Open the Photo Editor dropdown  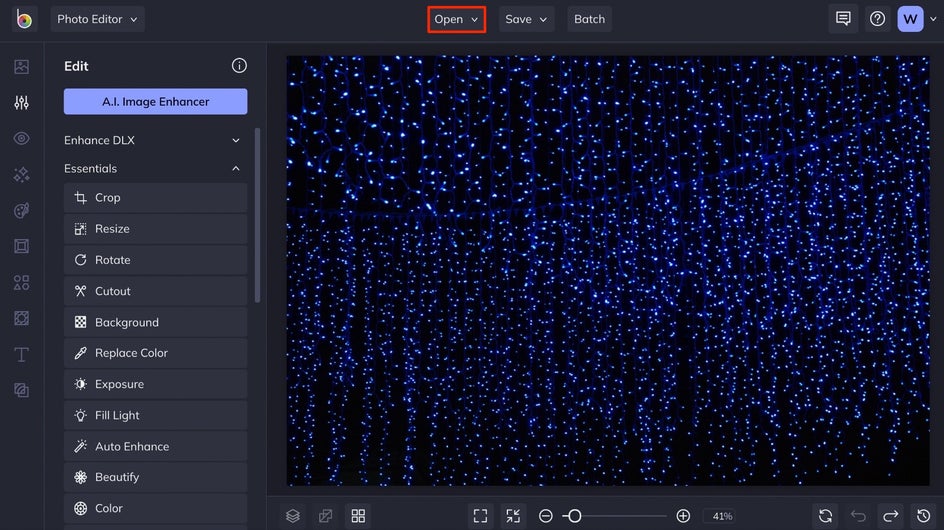coord(97,19)
